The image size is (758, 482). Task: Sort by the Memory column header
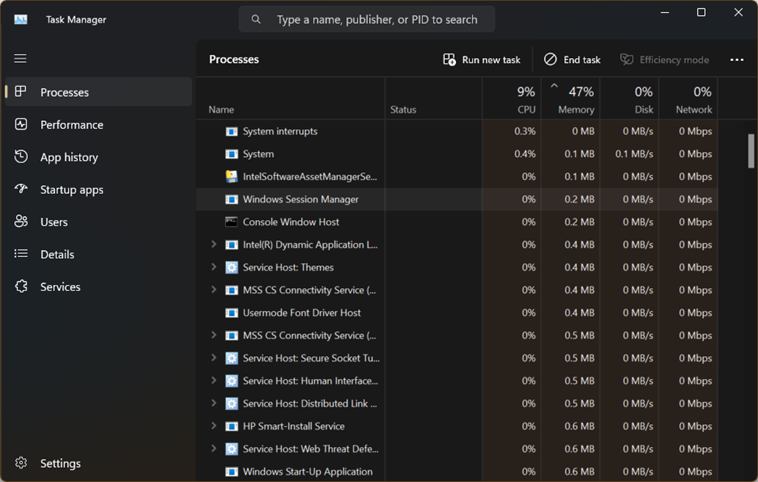click(571, 99)
